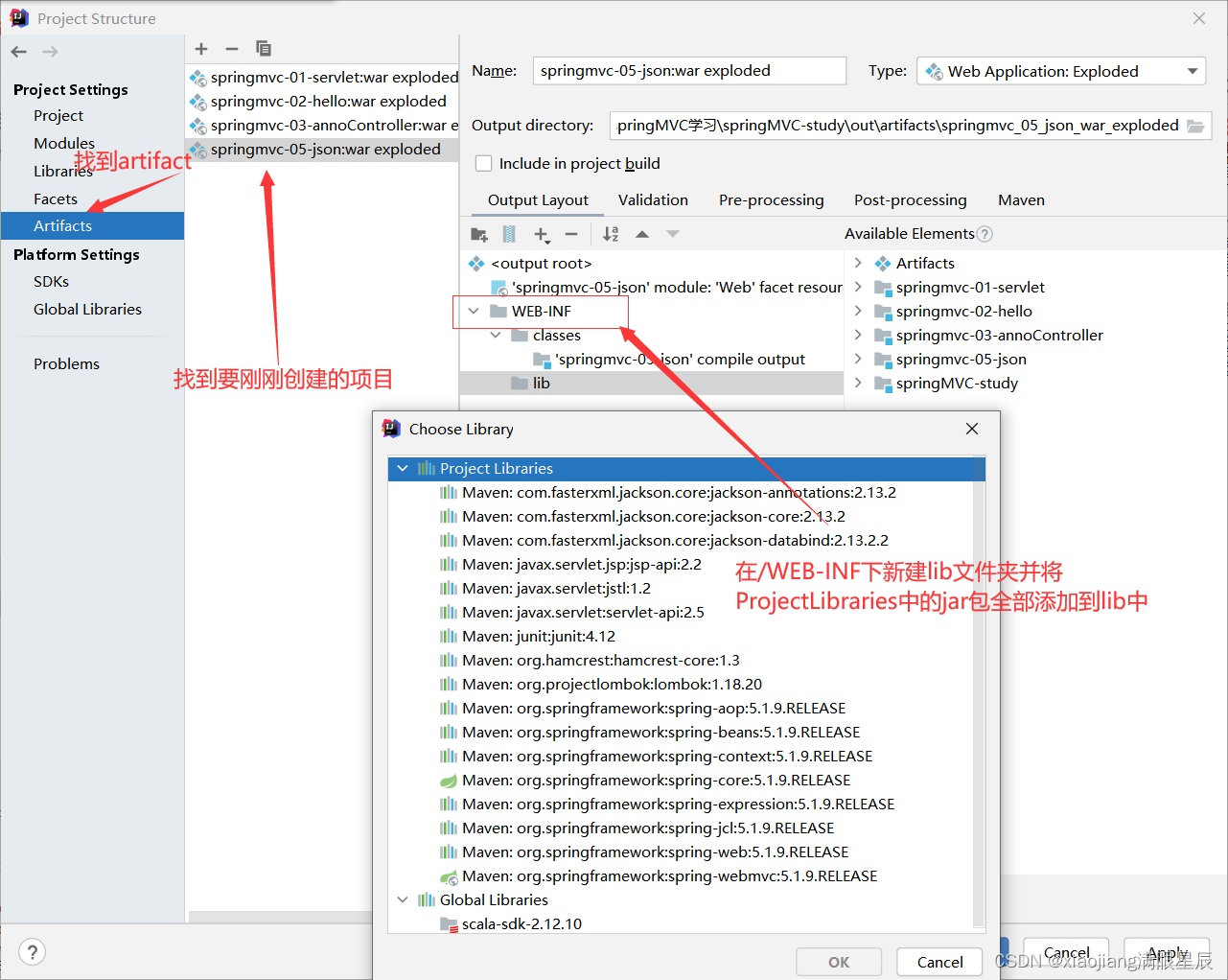Expand springmvc-02-hello available element
Viewport: 1228px width, 980px height.
click(x=858, y=311)
